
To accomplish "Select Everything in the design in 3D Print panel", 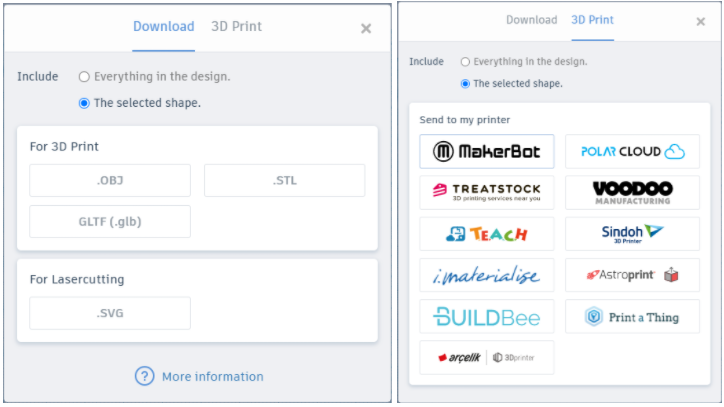I will click(465, 62).
